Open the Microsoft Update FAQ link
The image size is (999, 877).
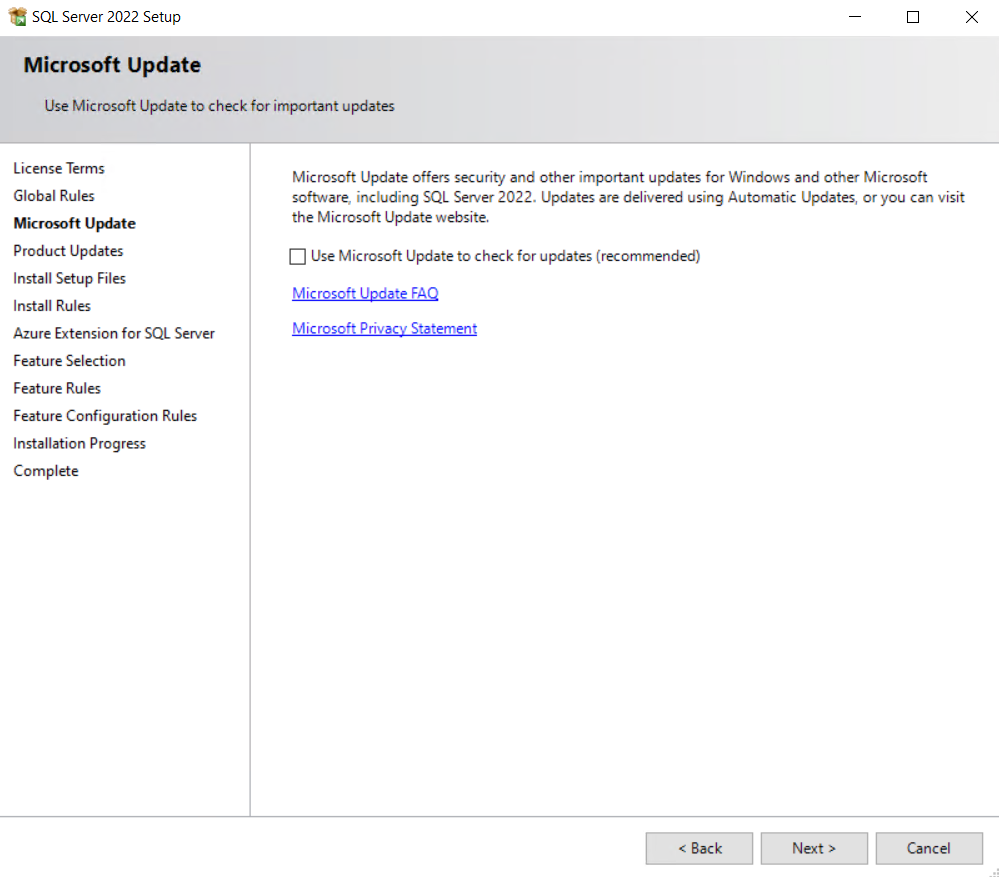tap(365, 293)
